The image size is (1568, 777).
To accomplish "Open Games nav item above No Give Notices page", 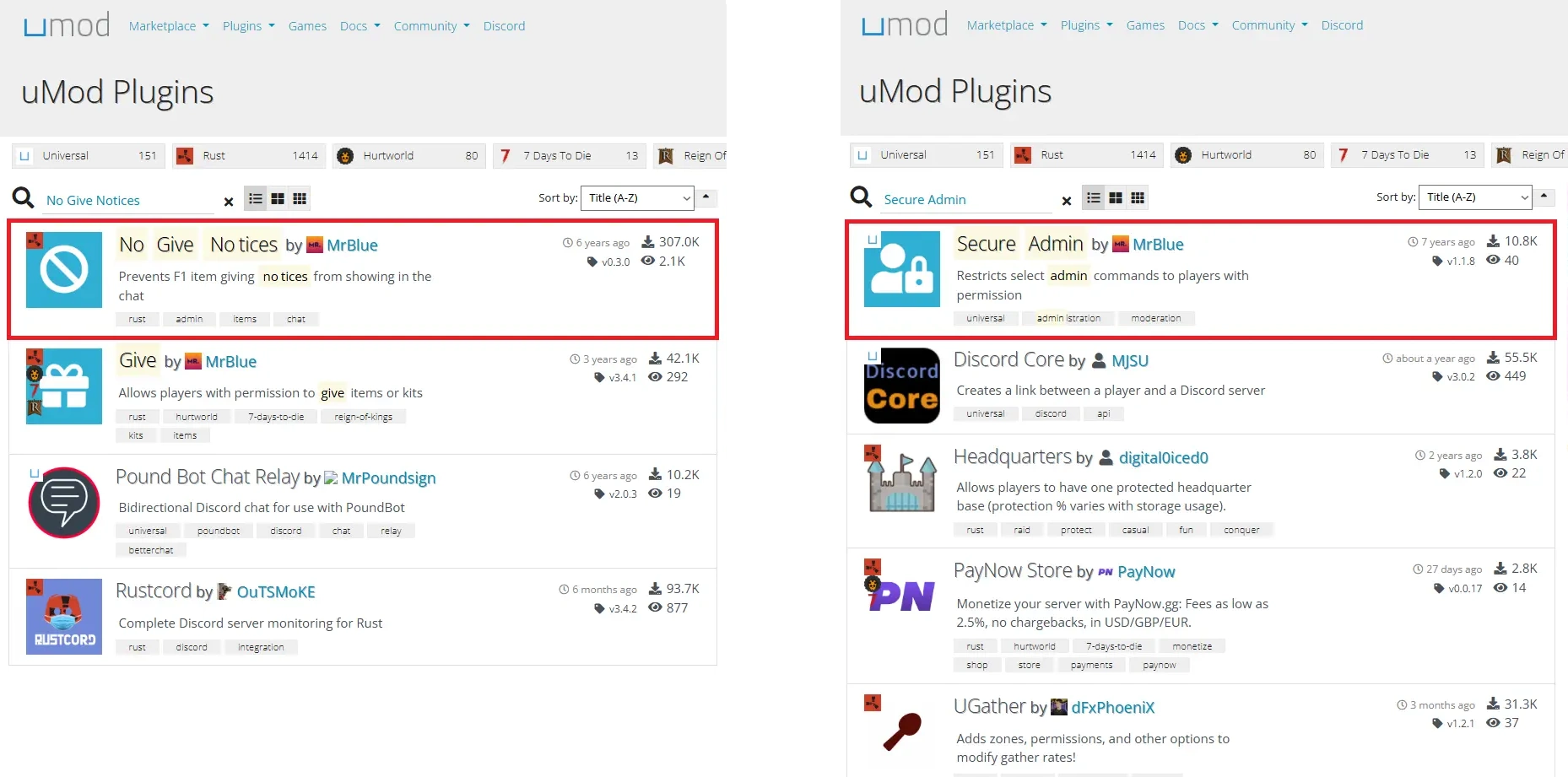I will 307,26.
